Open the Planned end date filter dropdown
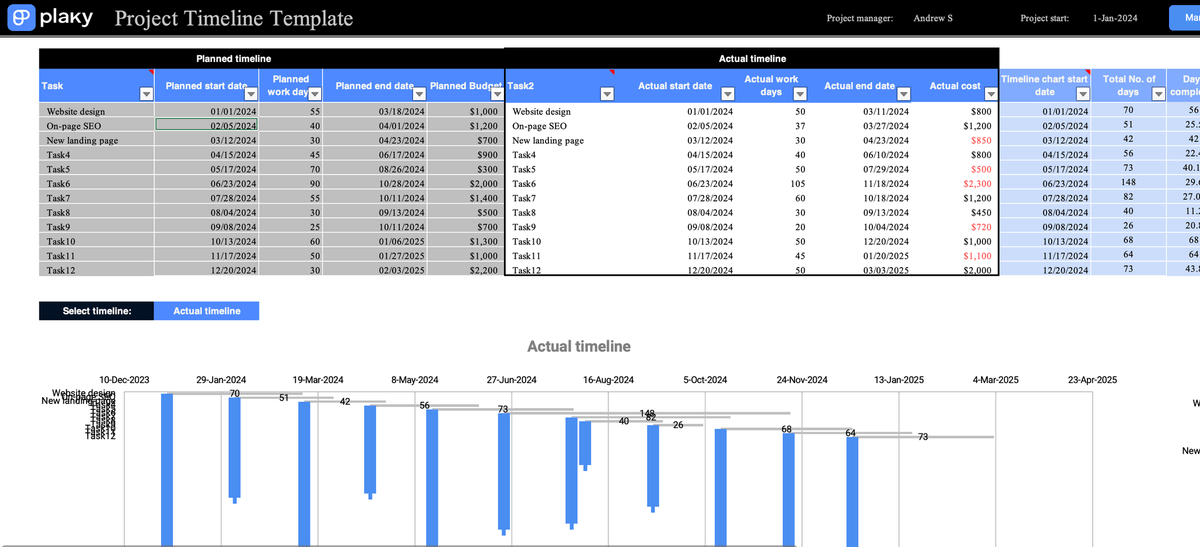This screenshot has height=547, width=1200. (x=419, y=94)
